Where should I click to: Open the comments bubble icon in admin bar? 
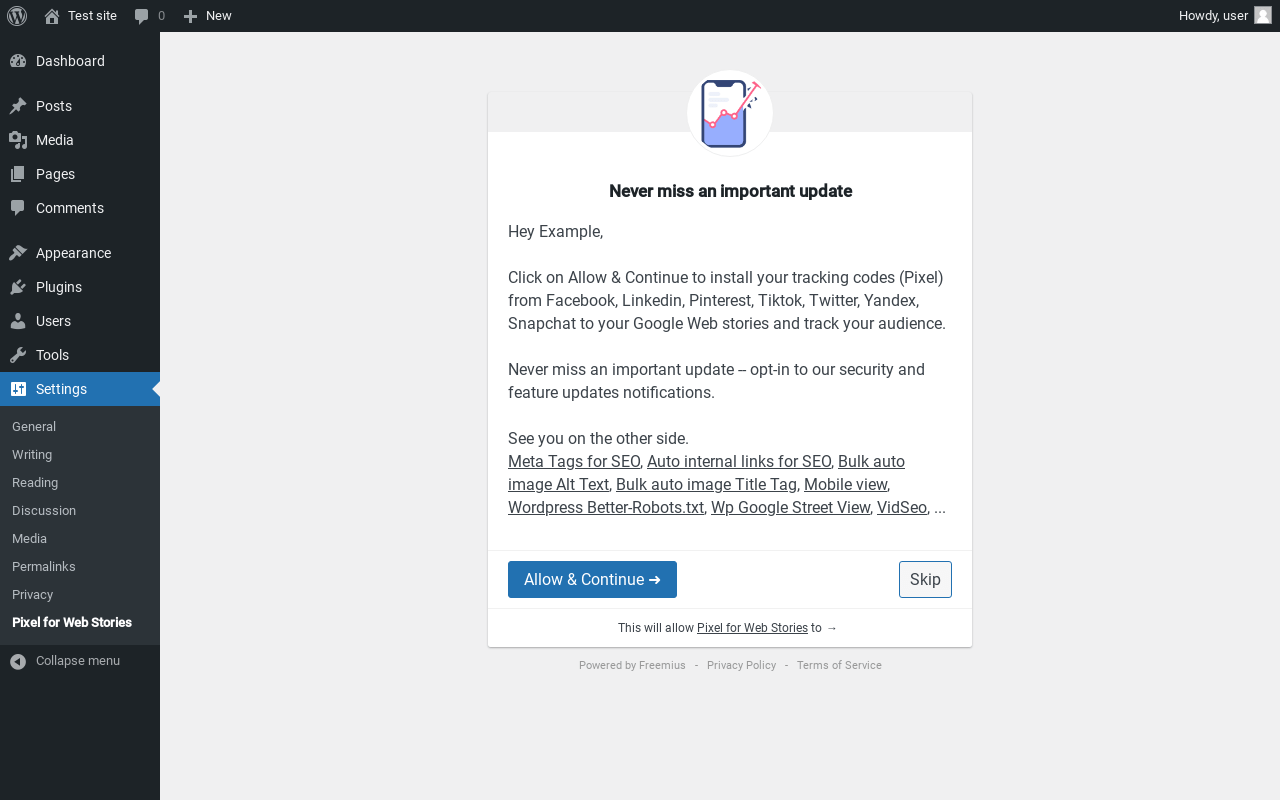coord(142,16)
